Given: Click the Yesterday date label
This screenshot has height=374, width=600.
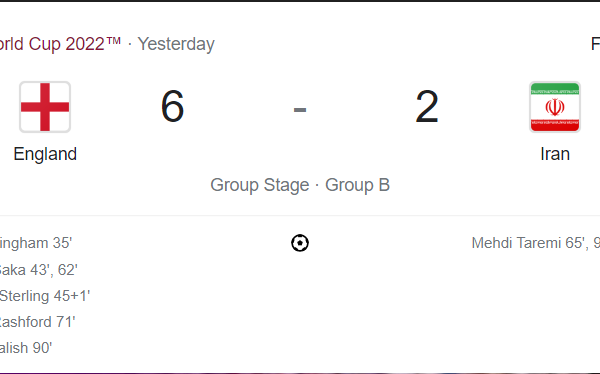Looking at the screenshot, I should click(176, 44).
